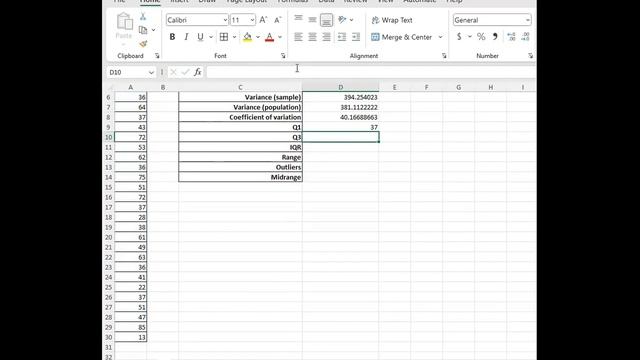Viewport: 640px width, 360px height.
Task: Click the formula Cancel X icon
Action: point(173,72)
